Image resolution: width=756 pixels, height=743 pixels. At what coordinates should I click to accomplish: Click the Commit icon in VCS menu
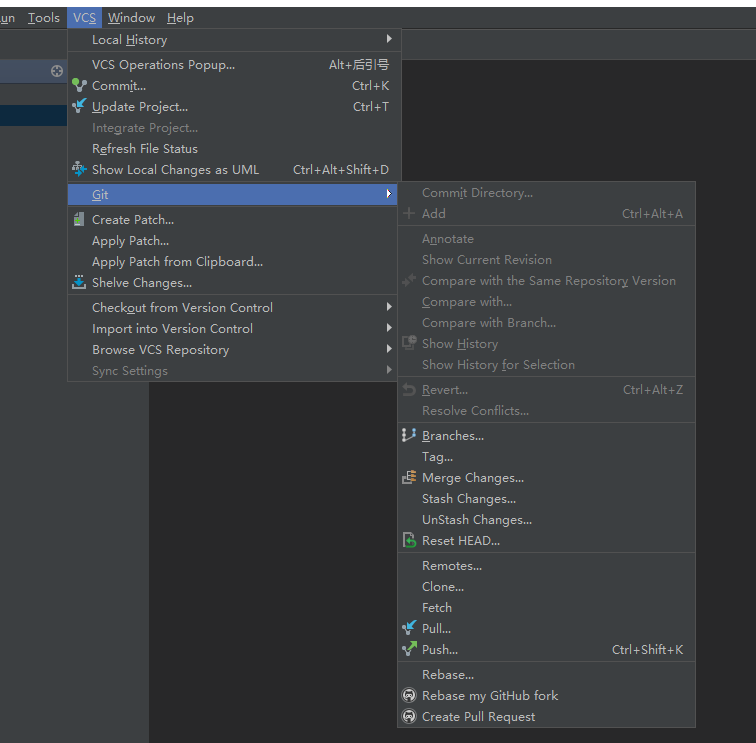[x=79, y=85]
